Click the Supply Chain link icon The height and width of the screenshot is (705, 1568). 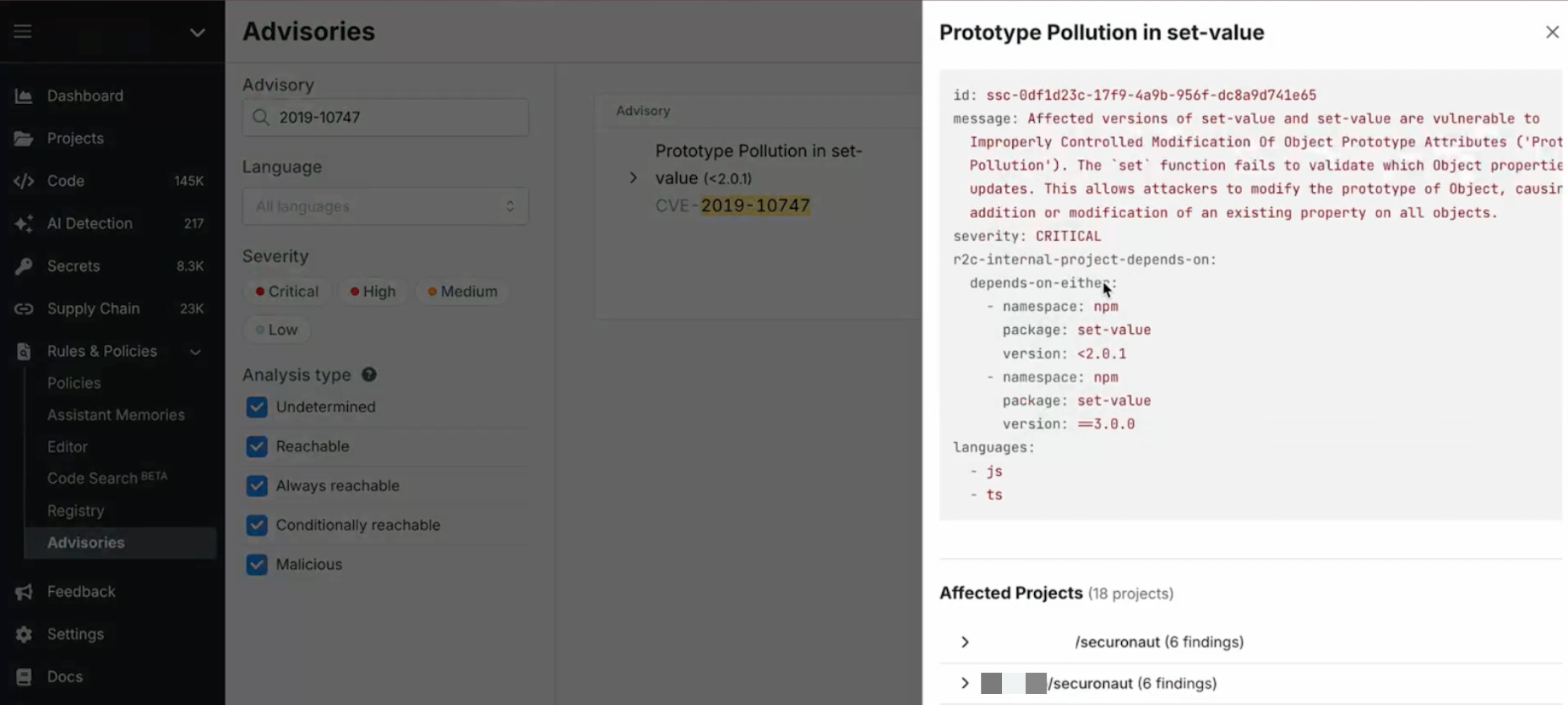pos(24,309)
